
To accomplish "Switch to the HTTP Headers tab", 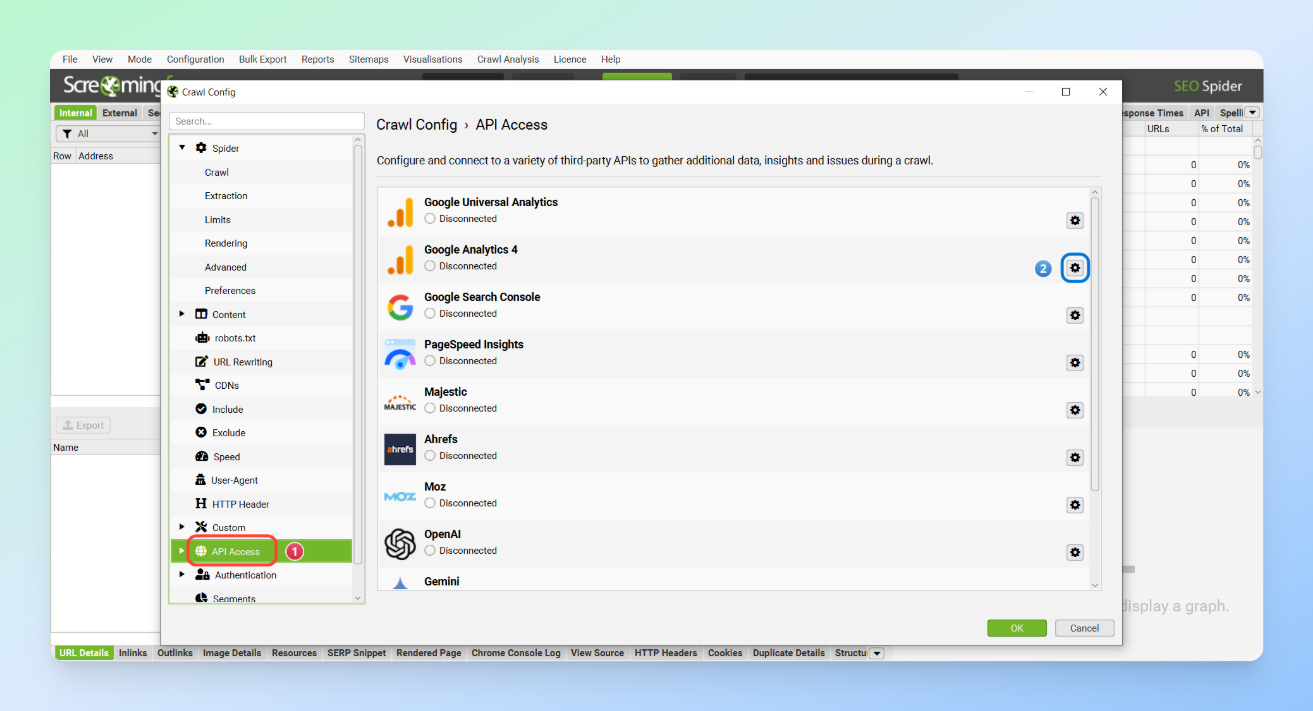I will pyautogui.click(x=665, y=653).
